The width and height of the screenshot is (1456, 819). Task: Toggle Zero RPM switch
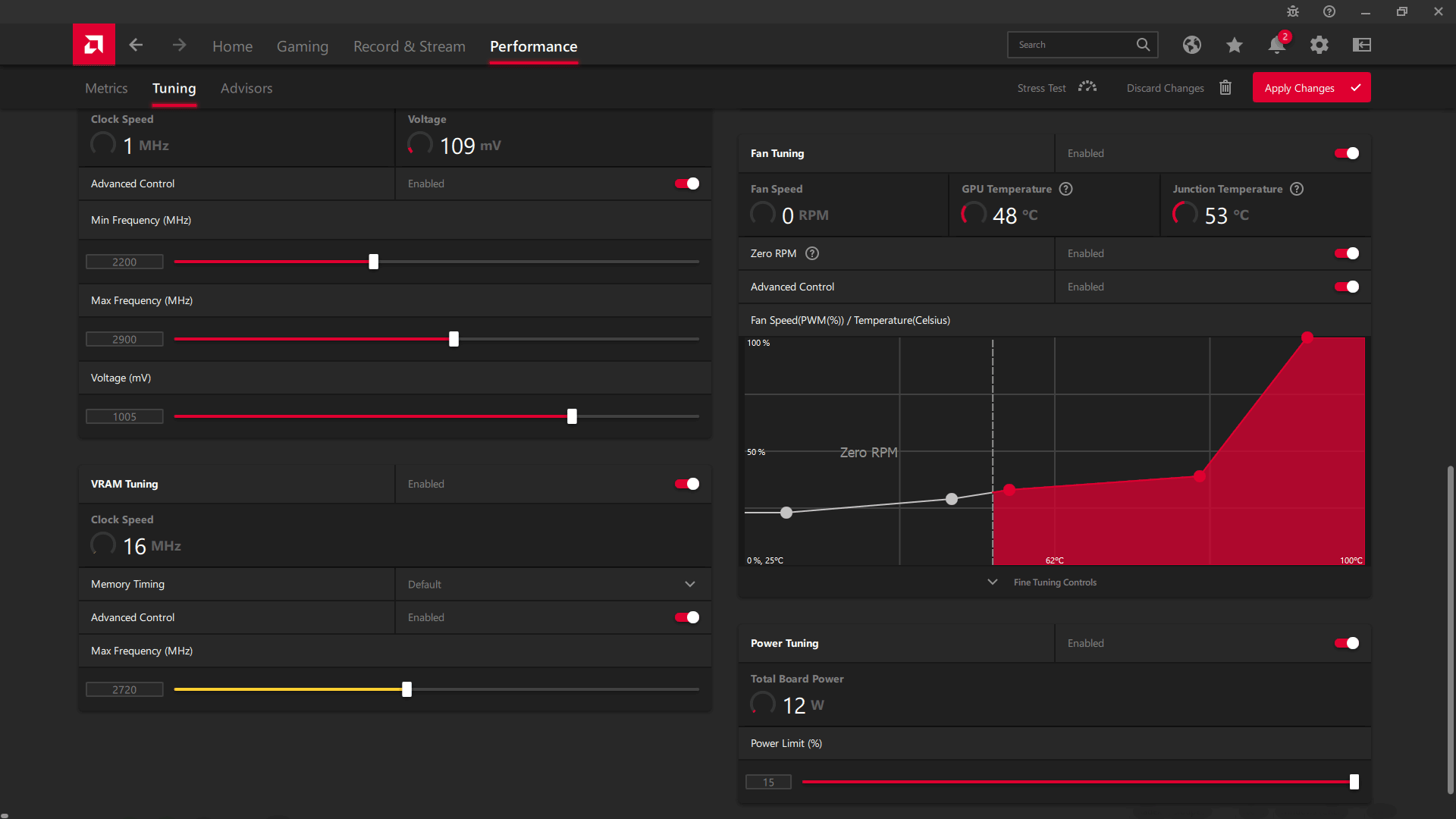(1347, 253)
